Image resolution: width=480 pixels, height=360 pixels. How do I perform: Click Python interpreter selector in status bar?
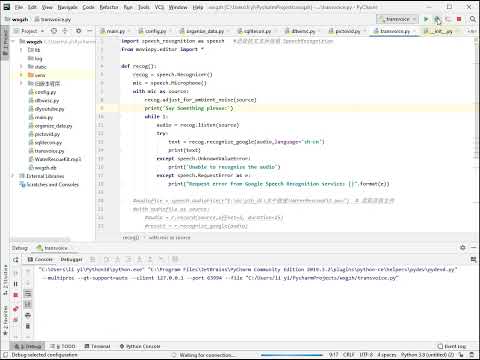tap(427, 355)
